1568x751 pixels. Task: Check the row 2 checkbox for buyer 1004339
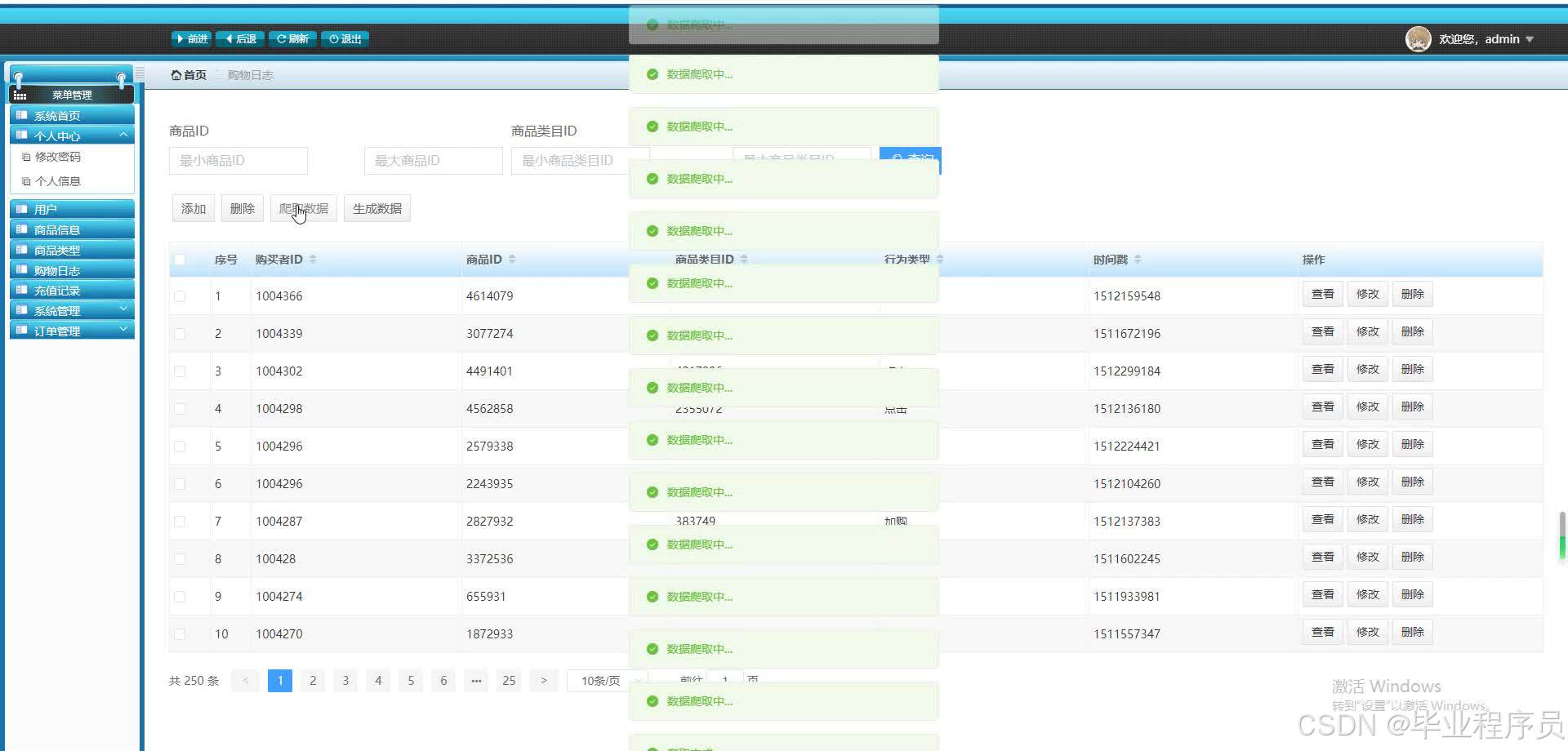(x=180, y=334)
